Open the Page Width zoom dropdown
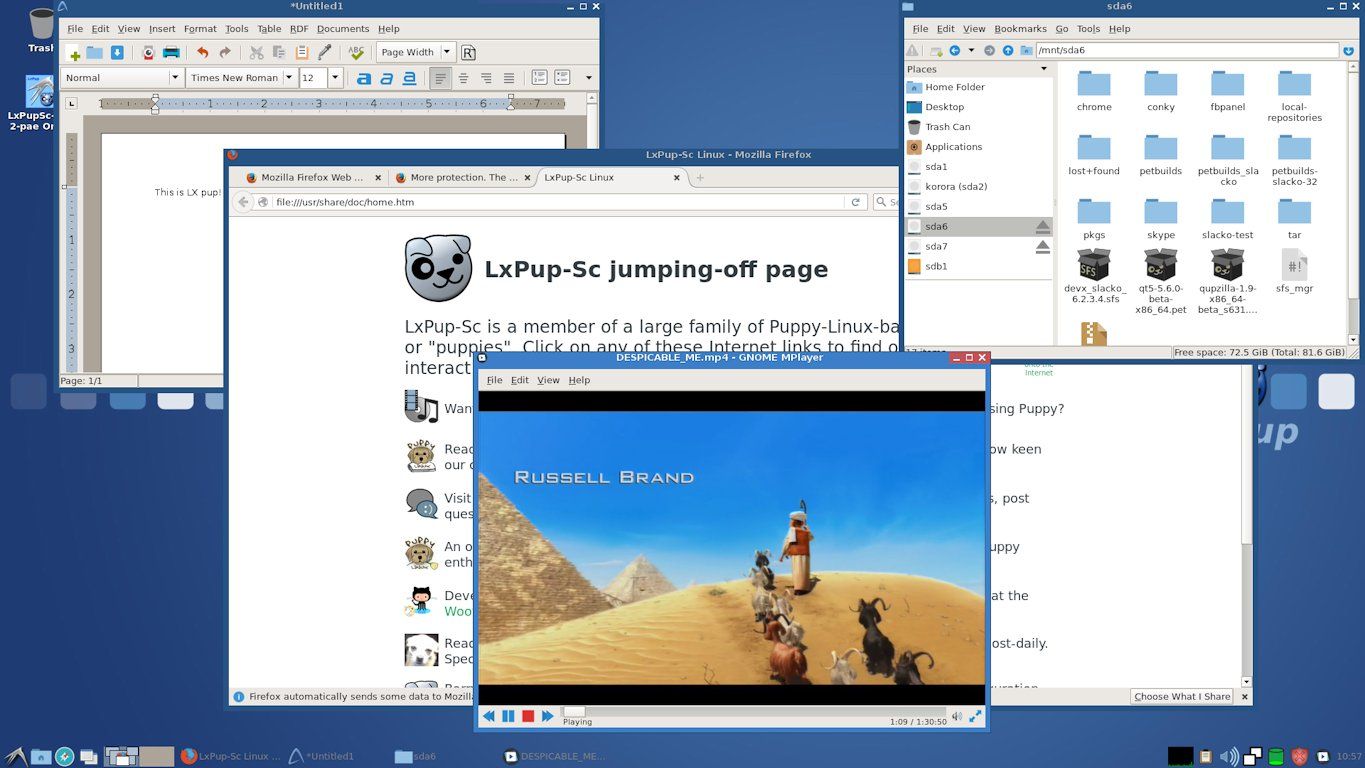The height and width of the screenshot is (768, 1365). pos(447,52)
